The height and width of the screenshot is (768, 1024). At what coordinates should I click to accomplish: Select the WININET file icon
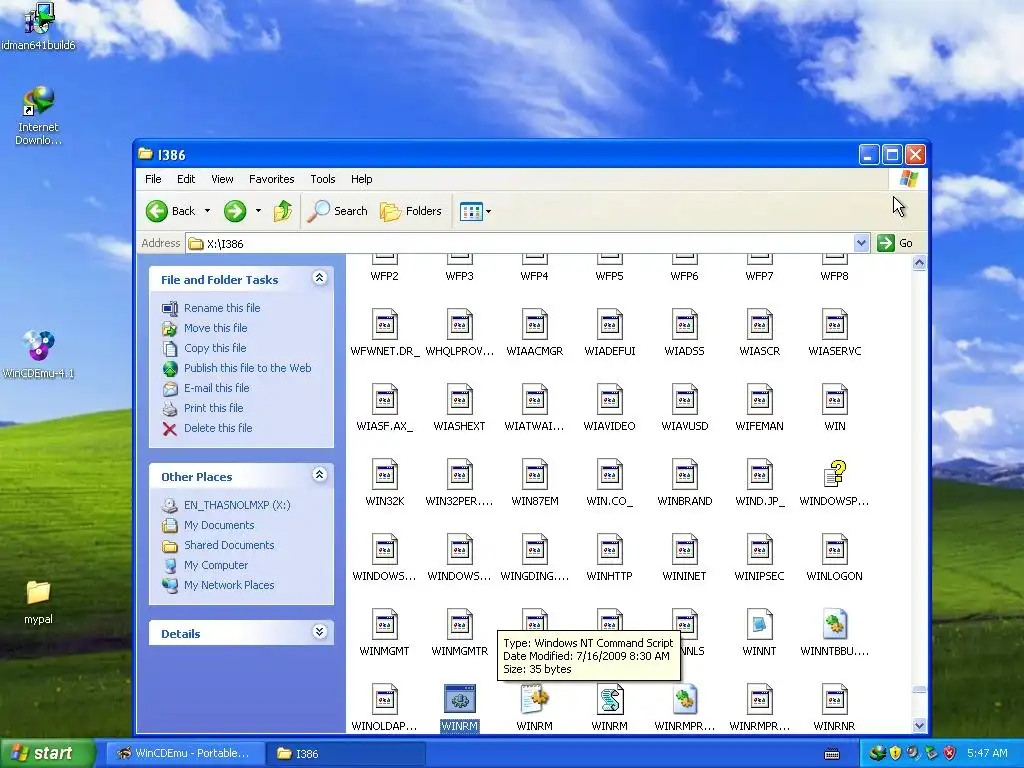pyautogui.click(x=684, y=550)
